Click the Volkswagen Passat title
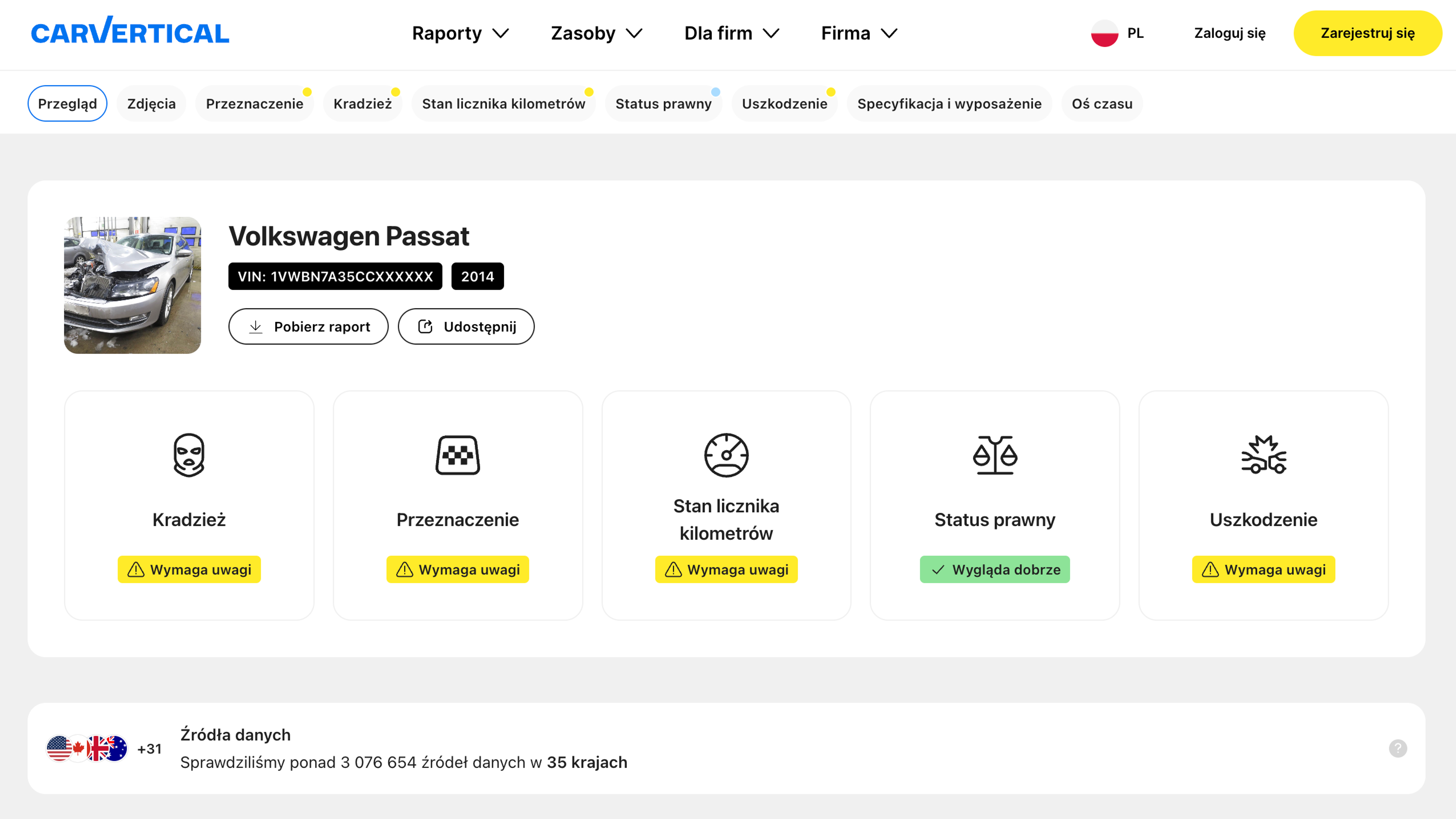The height and width of the screenshot is (819, 1456). coord(349,236)
